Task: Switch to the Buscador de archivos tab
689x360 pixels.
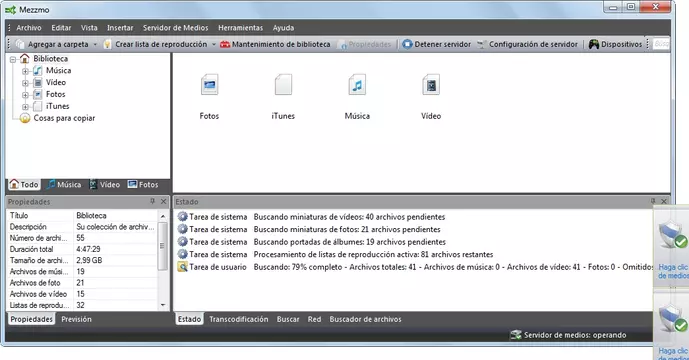Action: (366, 319)
